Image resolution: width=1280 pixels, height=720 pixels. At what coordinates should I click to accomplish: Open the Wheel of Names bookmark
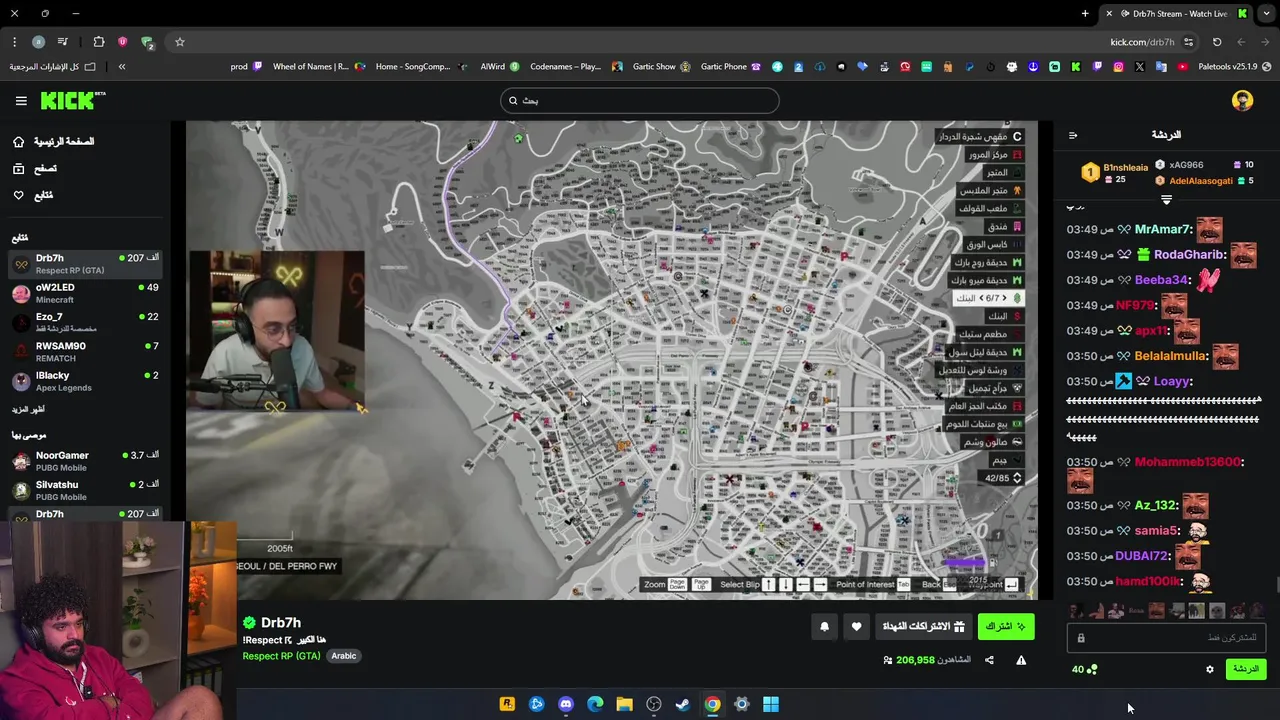pyautogui.click(x=319, y=67)
